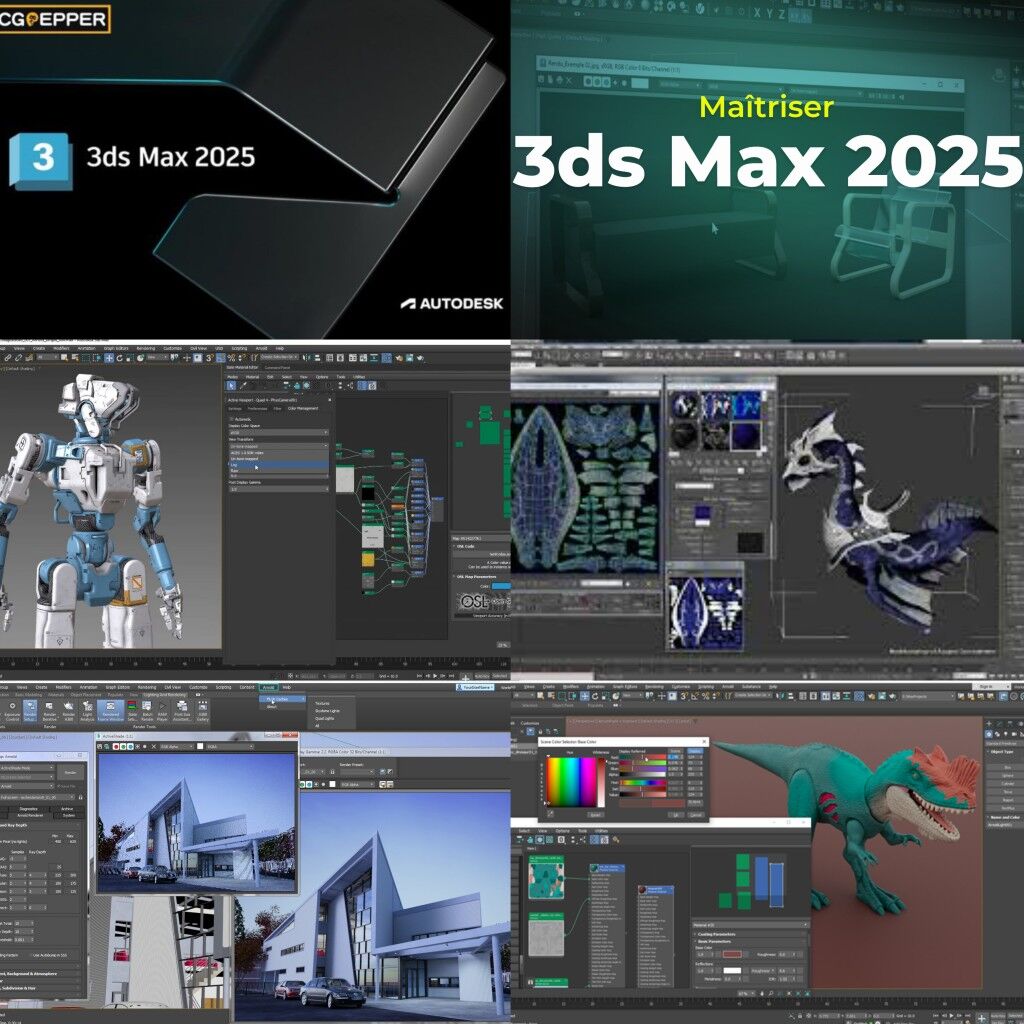The image size is (1024, 1024).
Task: Open the Display Color Space dropdown
Action: 279,432
